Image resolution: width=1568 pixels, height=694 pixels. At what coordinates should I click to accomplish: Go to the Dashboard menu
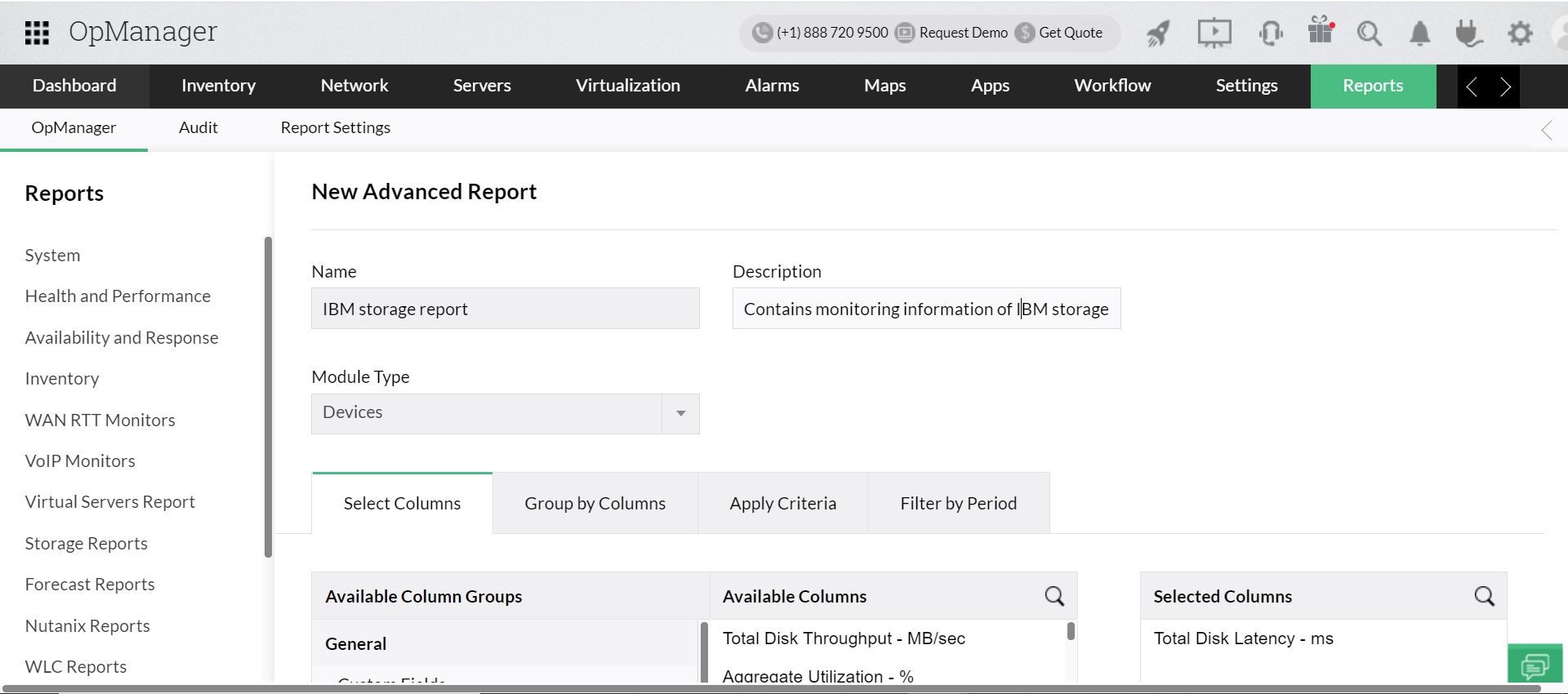pyautogui.click(x=74, y=86)
